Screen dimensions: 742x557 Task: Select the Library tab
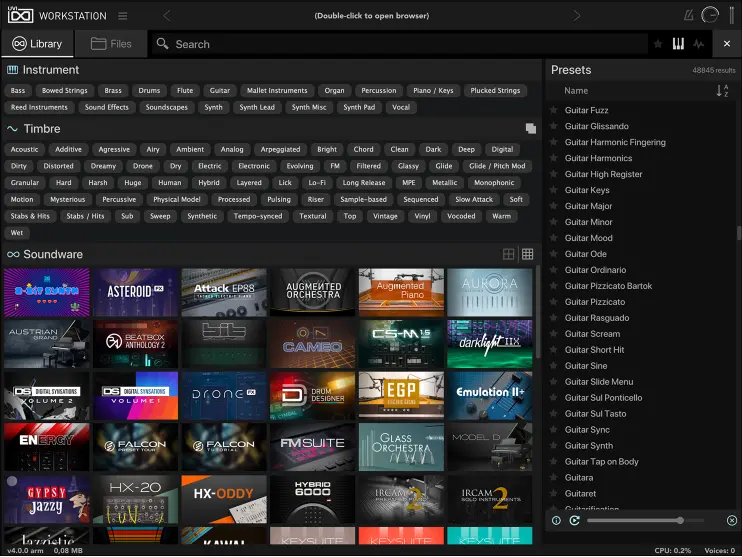tap(37, 44)
